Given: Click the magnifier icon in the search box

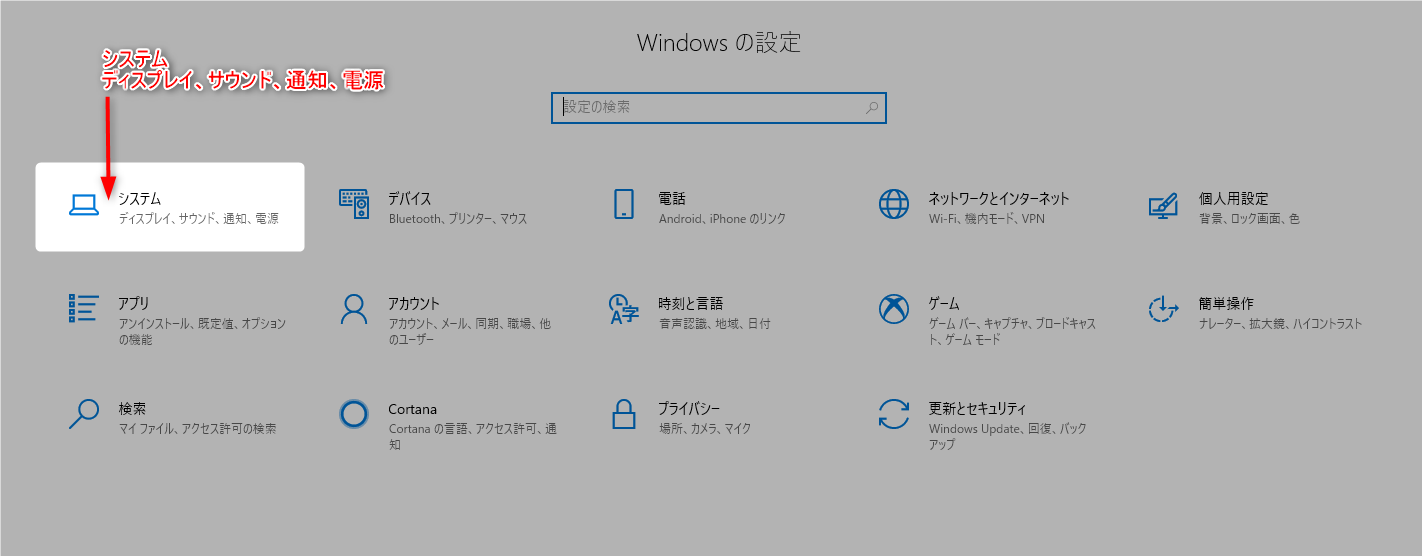Looking at the screenshot, I should (872, 108).
